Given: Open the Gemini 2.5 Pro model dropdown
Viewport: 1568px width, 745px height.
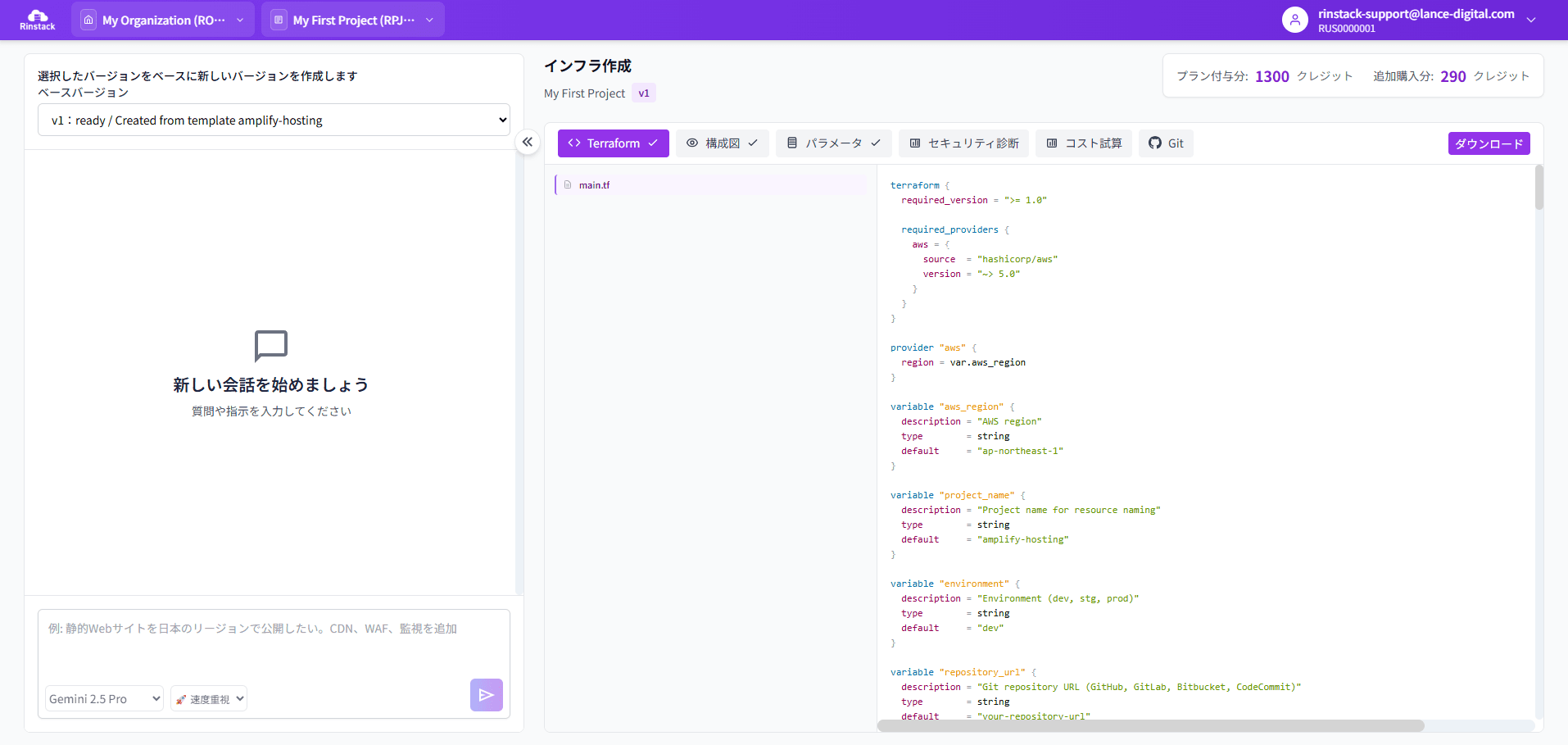Looking at the screenshot, I should [x=104, y=698].
